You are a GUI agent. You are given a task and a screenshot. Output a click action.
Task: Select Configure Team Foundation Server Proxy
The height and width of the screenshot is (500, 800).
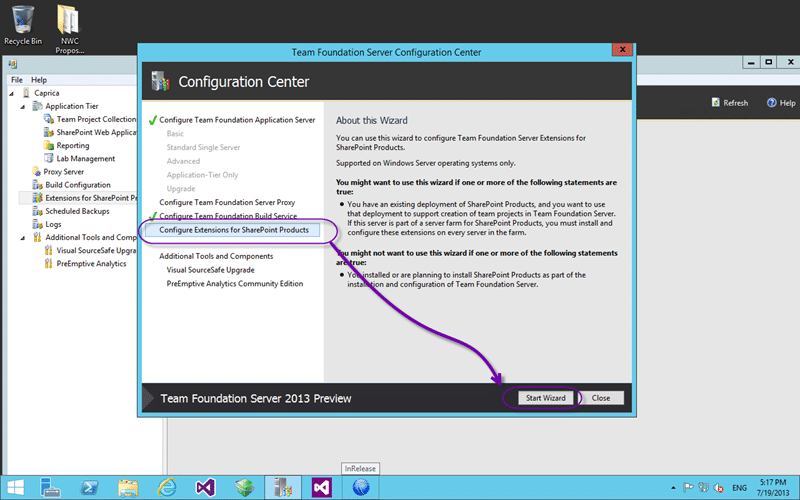[x=227, y=203]
